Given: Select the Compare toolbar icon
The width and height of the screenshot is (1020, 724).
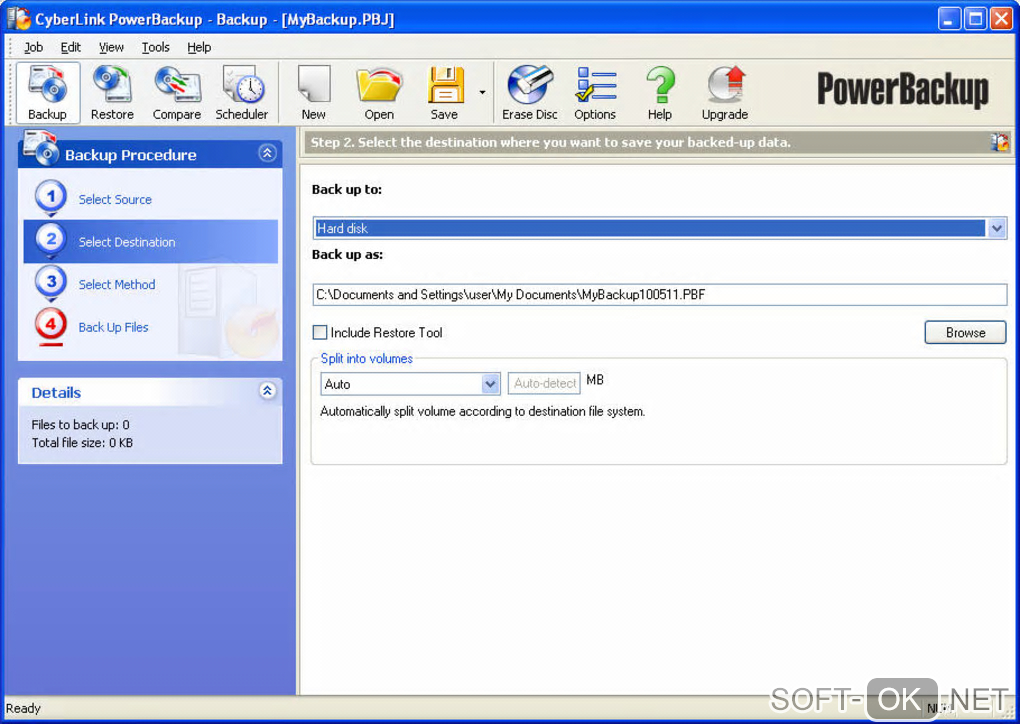Looking at the screenshot, I should (x=177, y=92).
